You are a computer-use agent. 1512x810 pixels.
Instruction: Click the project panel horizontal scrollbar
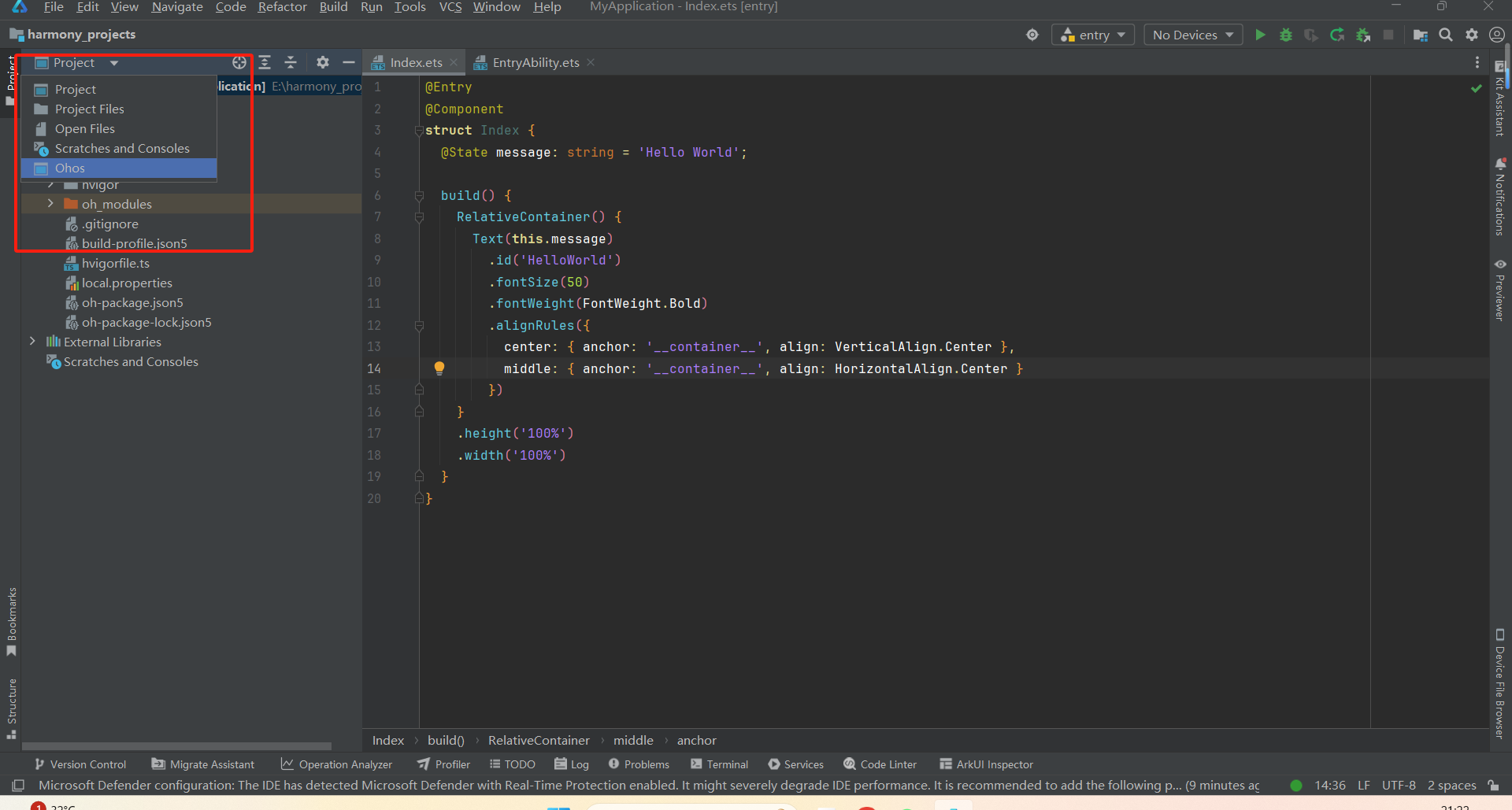pyautogui.click(x=177, y=745)
